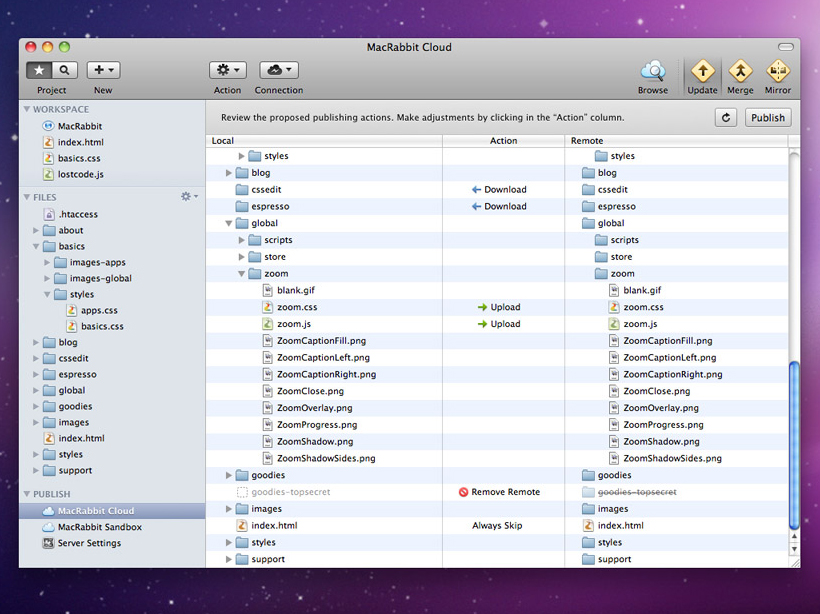Click the Publish button
Viewport: 820px width, 614px height.
(768, 118)
